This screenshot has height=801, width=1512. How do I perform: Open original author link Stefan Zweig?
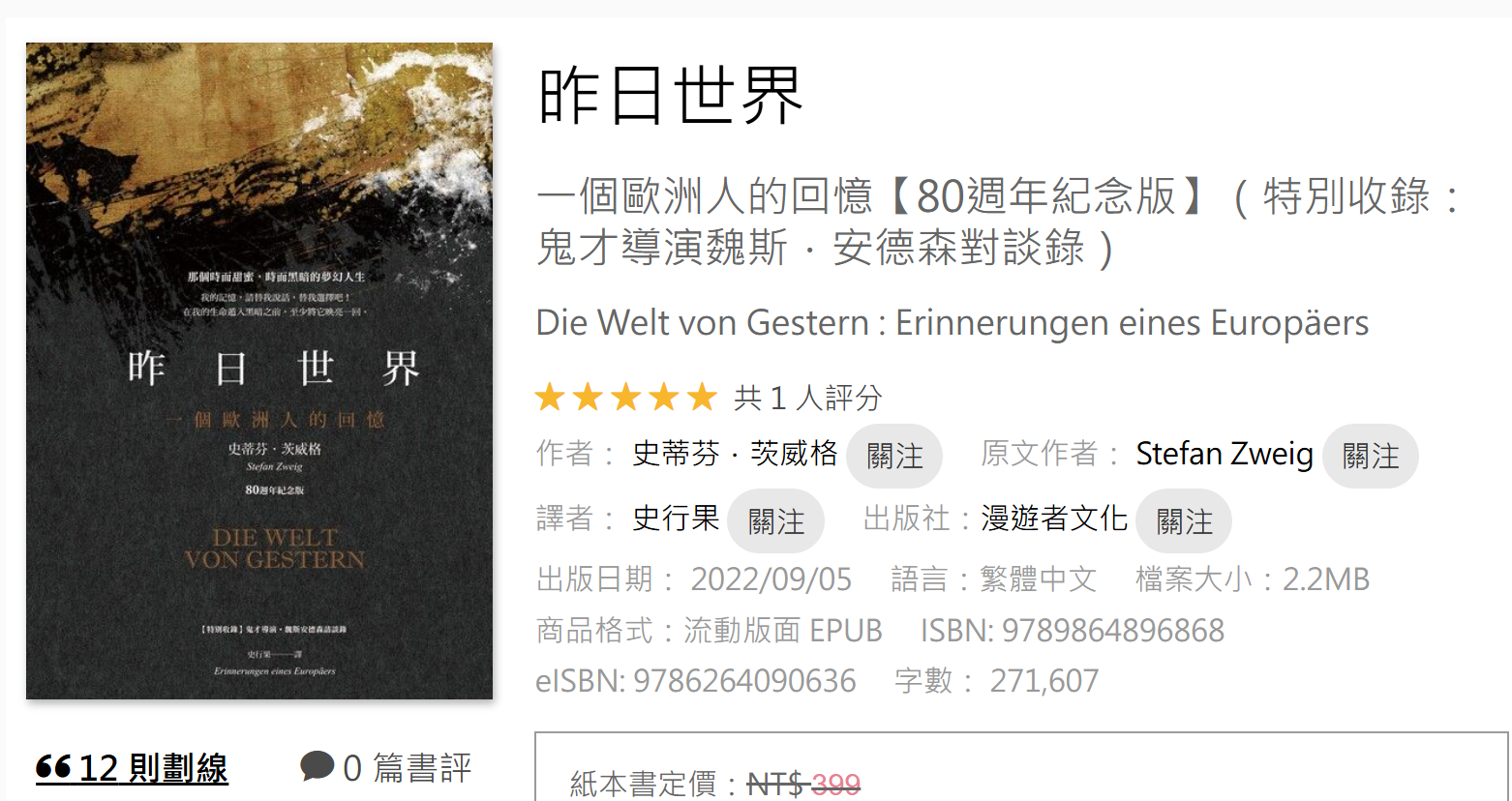[1225, 454]
